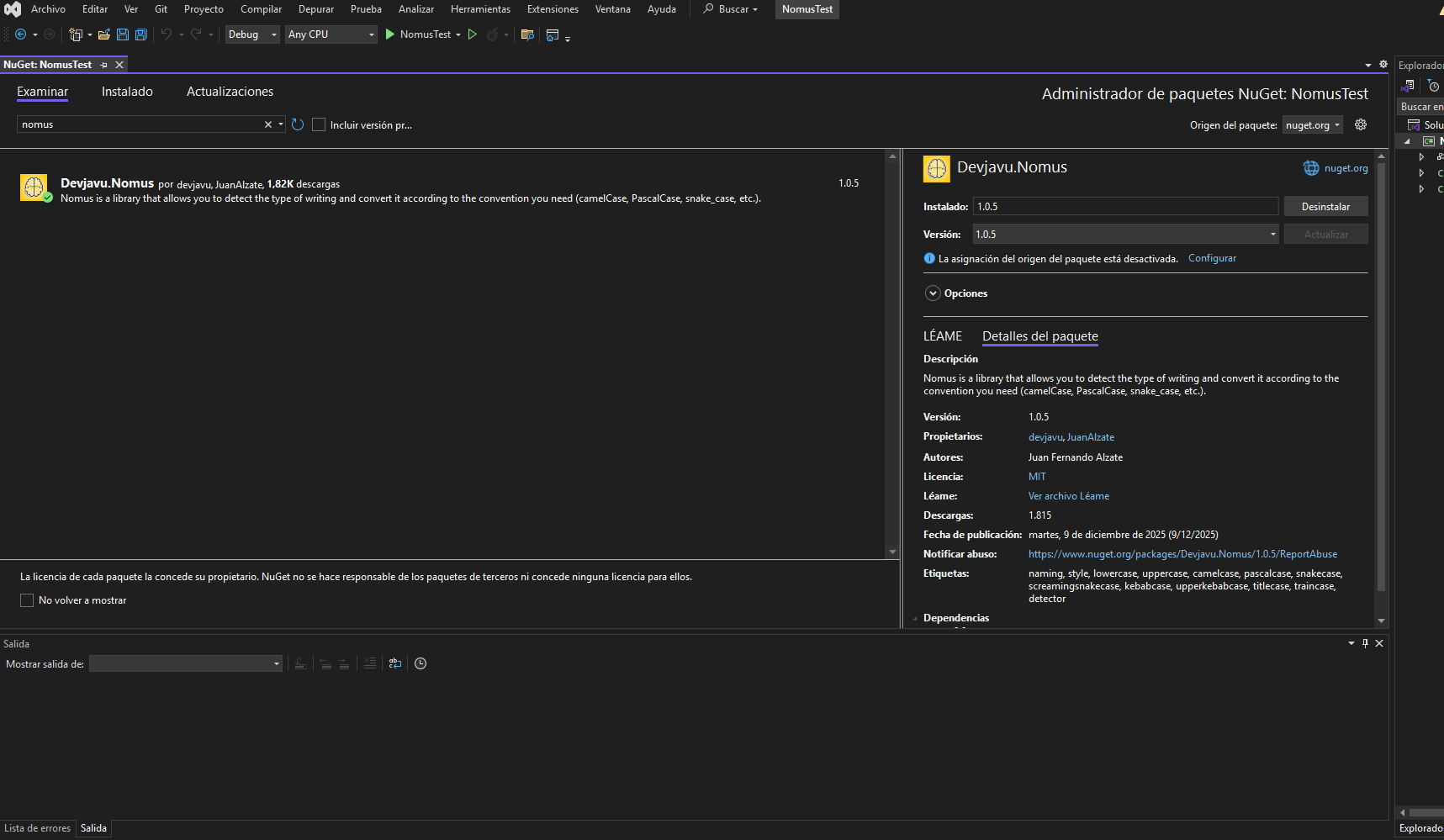The height and width of the screenshot is (840, 1444).
Task: Open the Buscar dropdown in title bar
Action: point(731,9)
